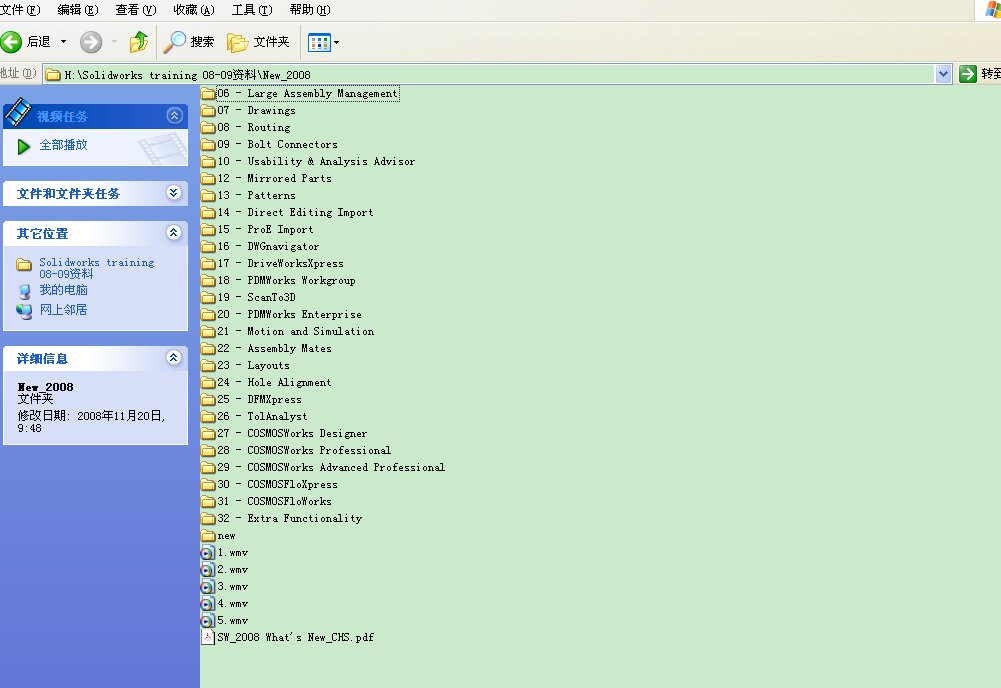Open Network Places (网上邻居) link
The width and height of the screenshot is (1001, 688).
63,310
